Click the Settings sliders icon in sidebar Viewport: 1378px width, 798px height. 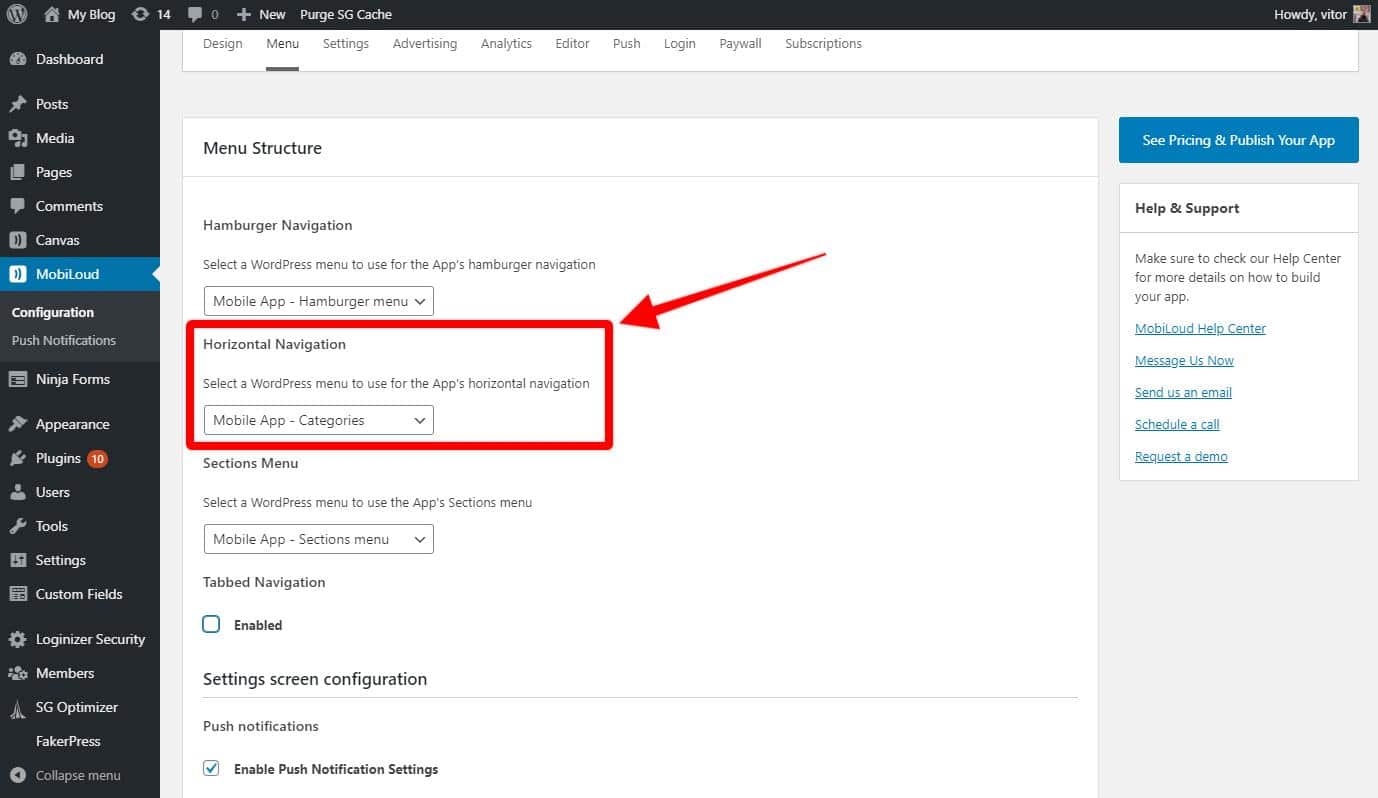(17, 560)
